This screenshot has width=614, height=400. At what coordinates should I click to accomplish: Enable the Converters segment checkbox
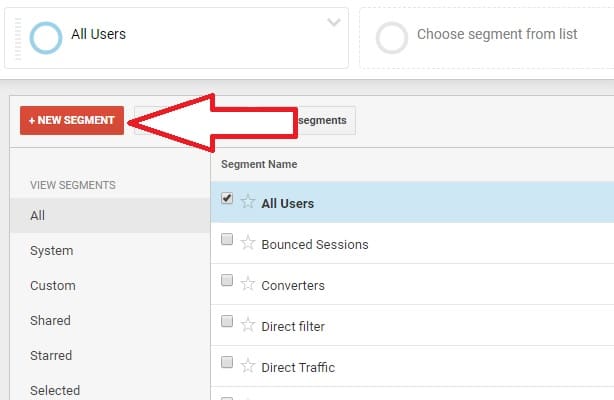tap(227, 280)
